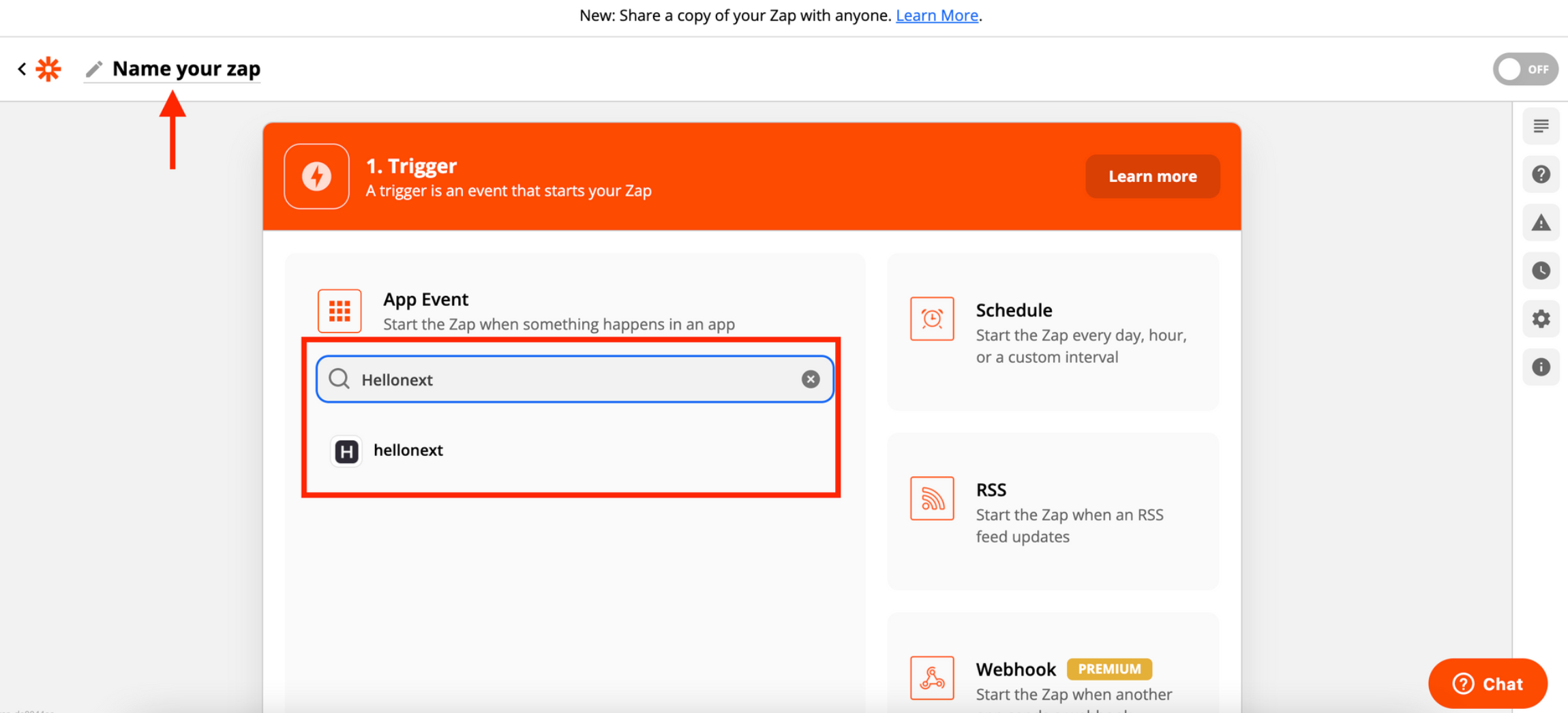
Task: Open the Zapier orange asterisk logo
Action: 48,69
